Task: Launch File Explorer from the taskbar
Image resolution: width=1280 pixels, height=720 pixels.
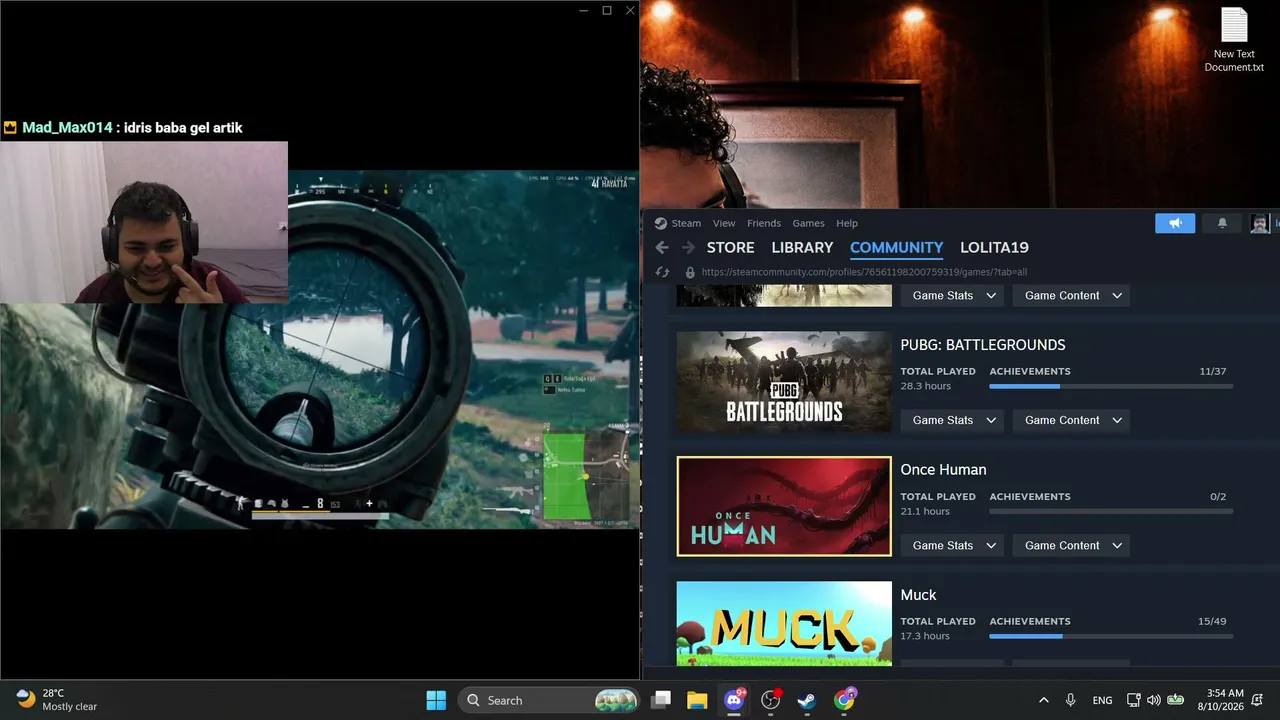Action: coord(697,700)
